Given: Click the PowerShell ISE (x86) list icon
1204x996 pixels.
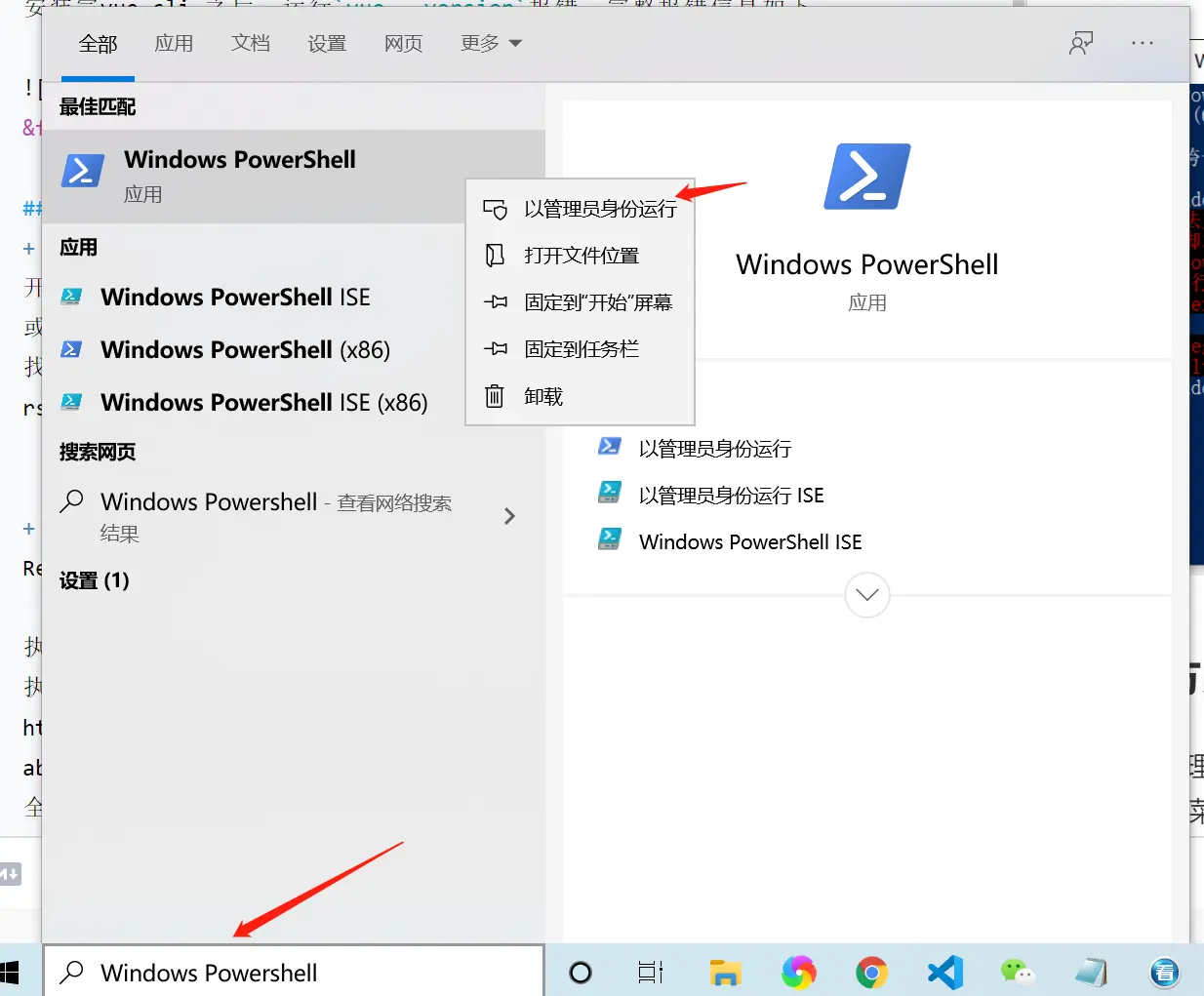Looking at the screenshot, I should pos(71,402).
